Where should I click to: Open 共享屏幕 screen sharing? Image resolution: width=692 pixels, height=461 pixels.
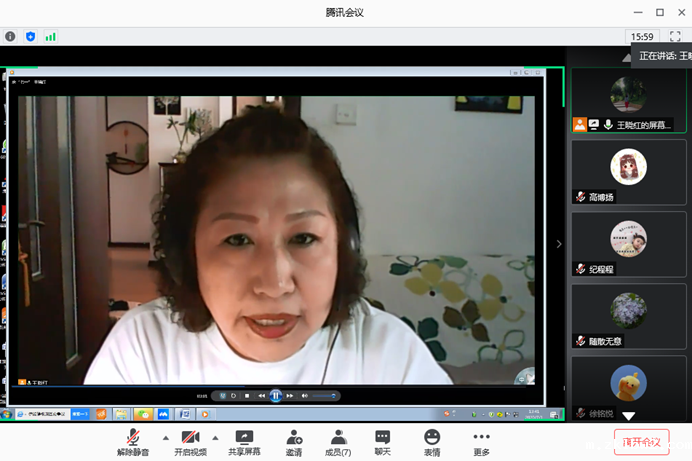coord(244,442)
